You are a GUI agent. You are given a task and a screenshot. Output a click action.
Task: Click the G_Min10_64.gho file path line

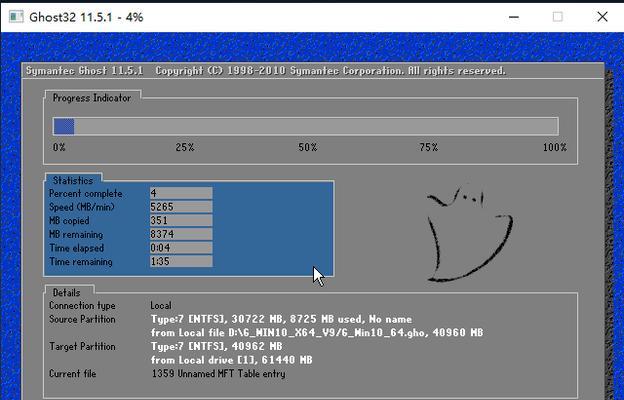click(317, 333)
